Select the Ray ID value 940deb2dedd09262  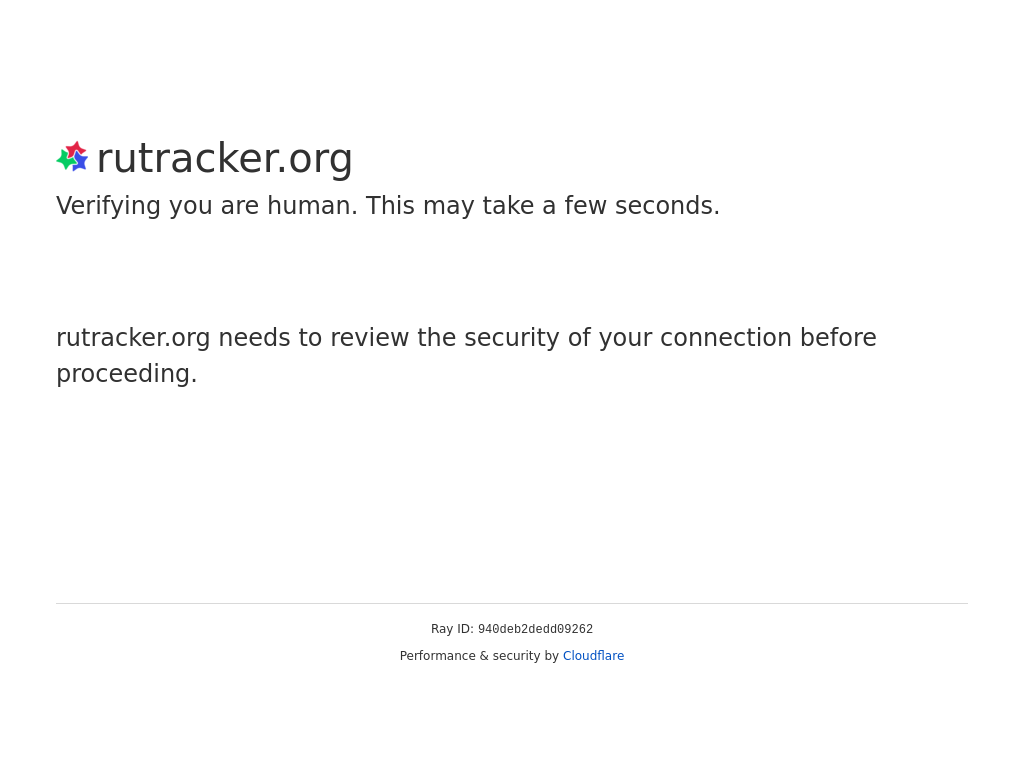(536, 629)
